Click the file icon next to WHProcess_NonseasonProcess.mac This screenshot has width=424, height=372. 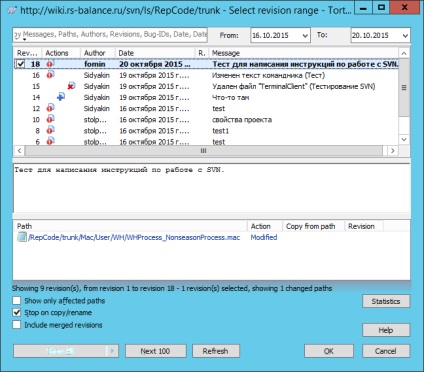pyautogui.click(x=22, y=237)
